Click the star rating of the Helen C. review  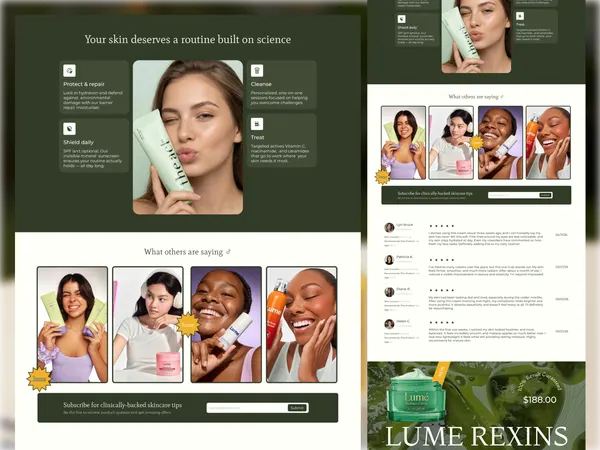pyautogui.click(x=442, y=323)
